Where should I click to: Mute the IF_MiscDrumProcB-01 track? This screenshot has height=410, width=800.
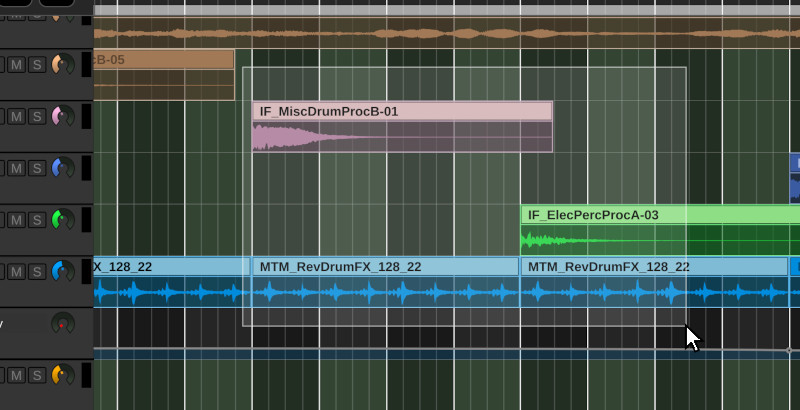click(x=17, y=117)
